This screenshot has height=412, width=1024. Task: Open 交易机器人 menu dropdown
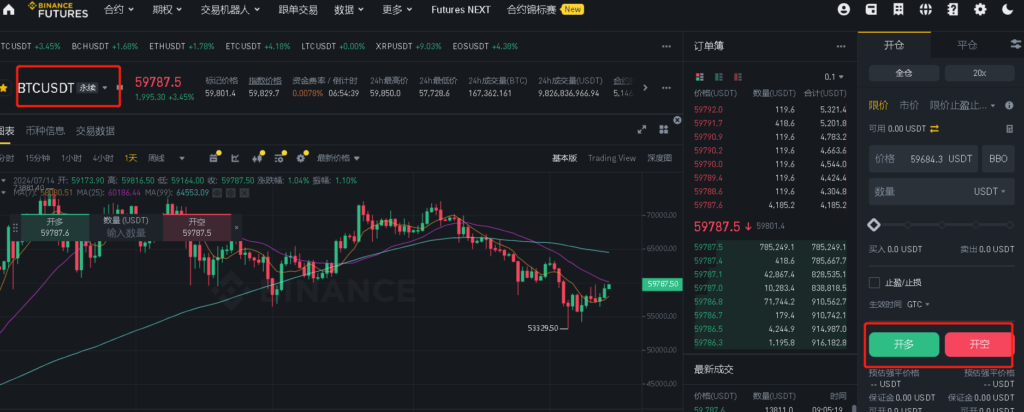230,10
